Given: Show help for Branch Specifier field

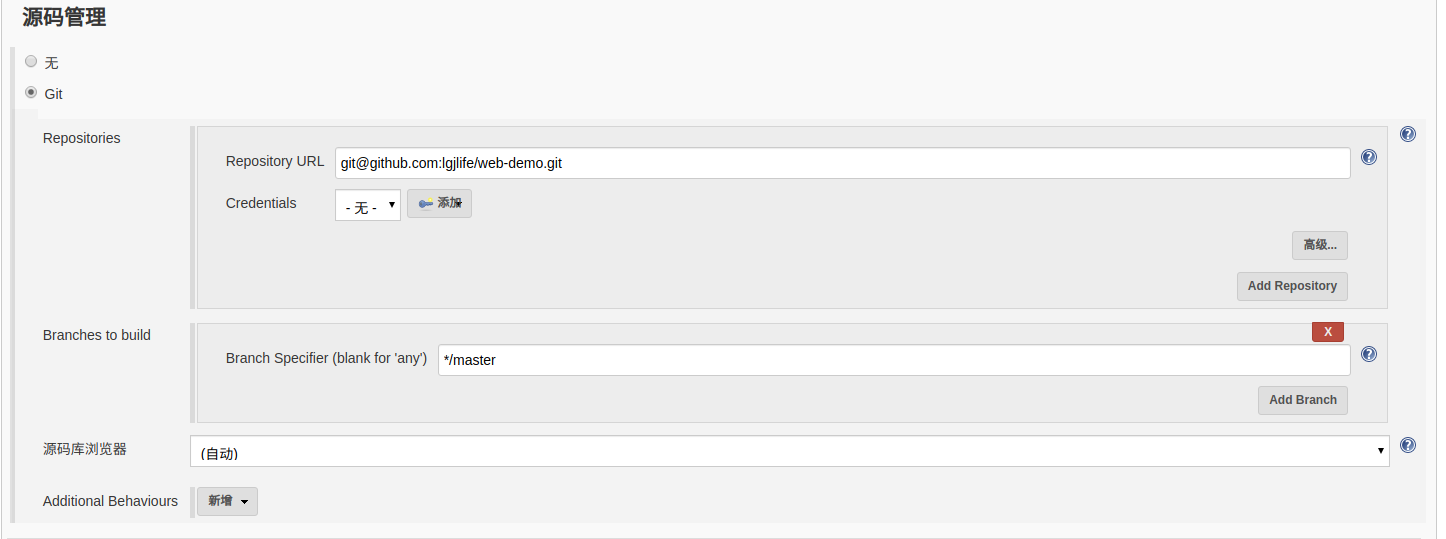Looking at the screenshot, I should [1369, 354].
